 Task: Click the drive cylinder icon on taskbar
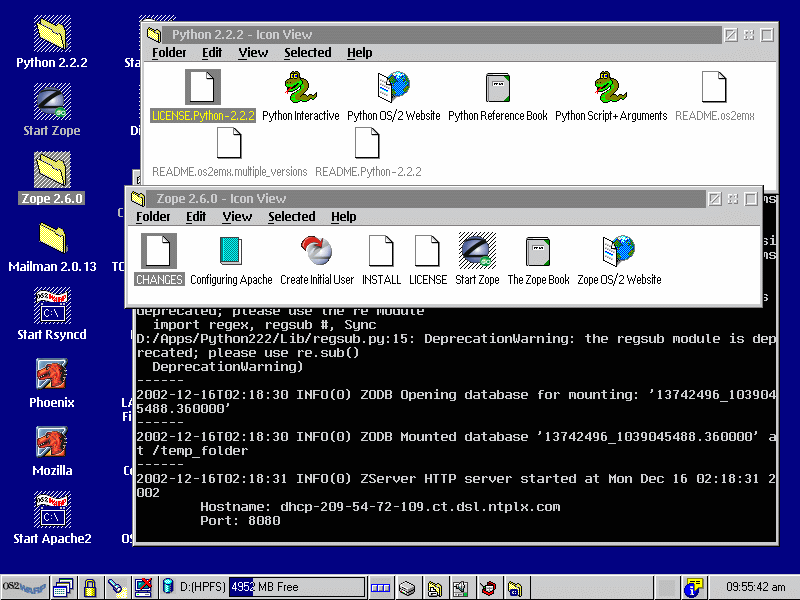click(x=168, y=587)
